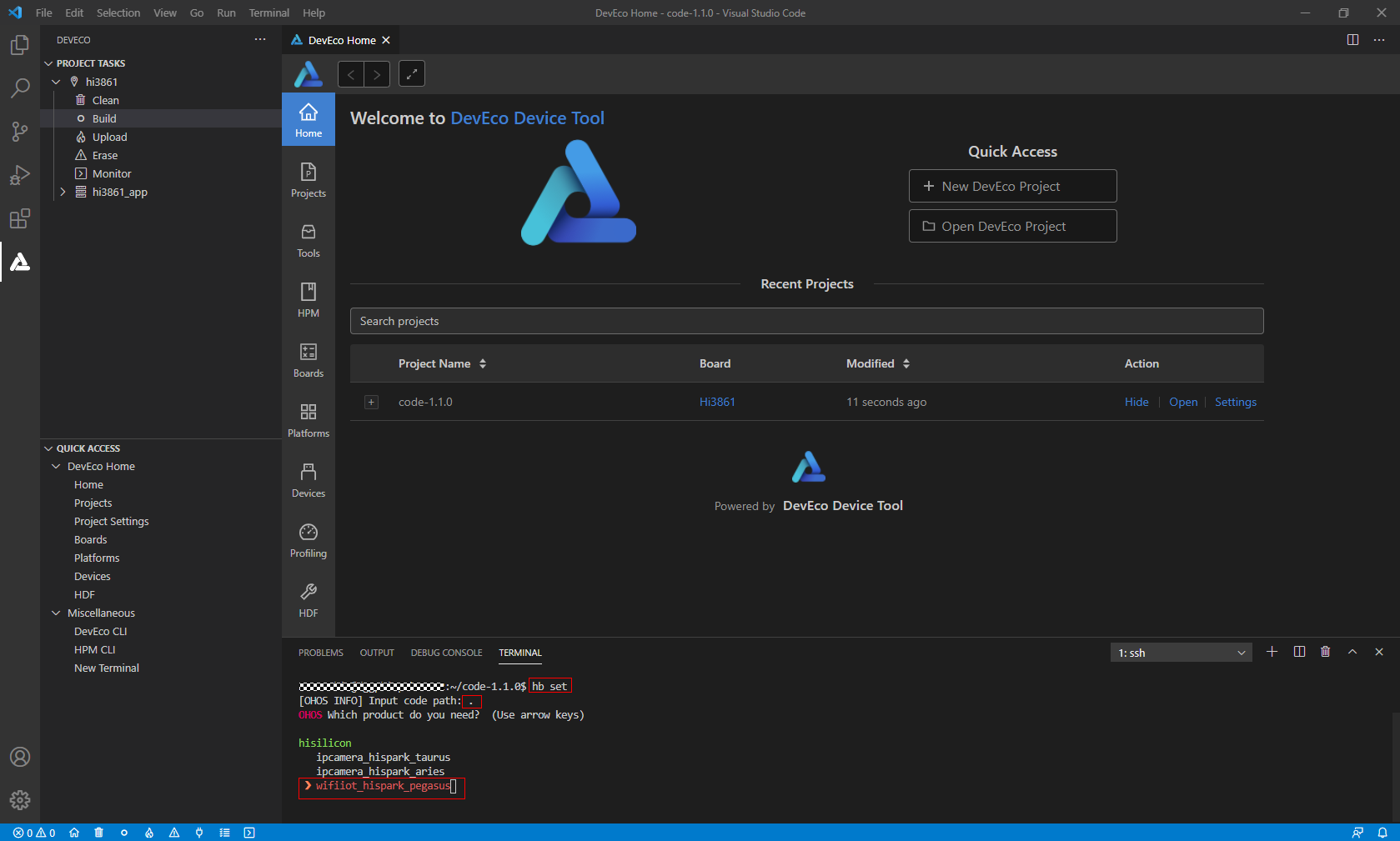Close the DevEco Home editor tab

coord(386,40)
